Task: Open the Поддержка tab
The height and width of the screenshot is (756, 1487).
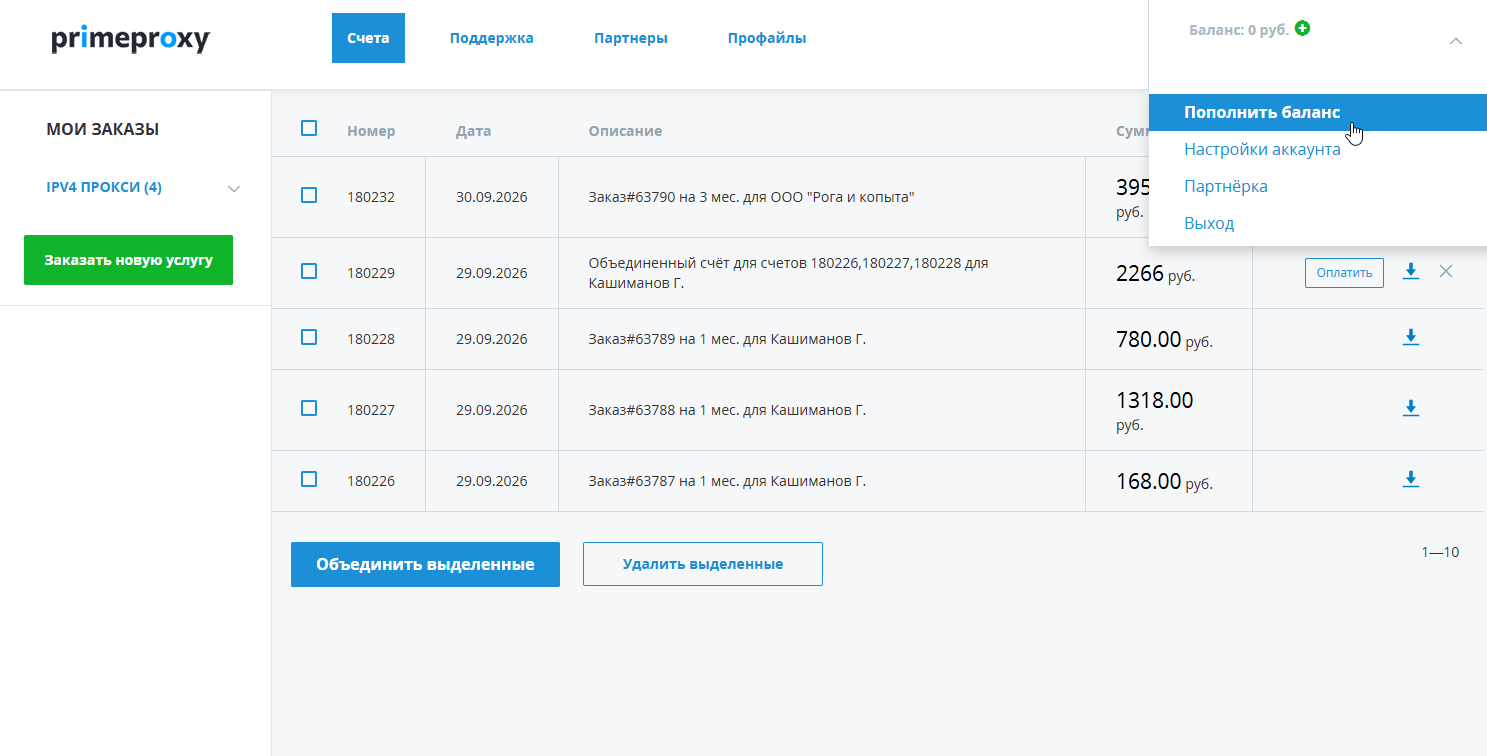Action: click(492, 38)
